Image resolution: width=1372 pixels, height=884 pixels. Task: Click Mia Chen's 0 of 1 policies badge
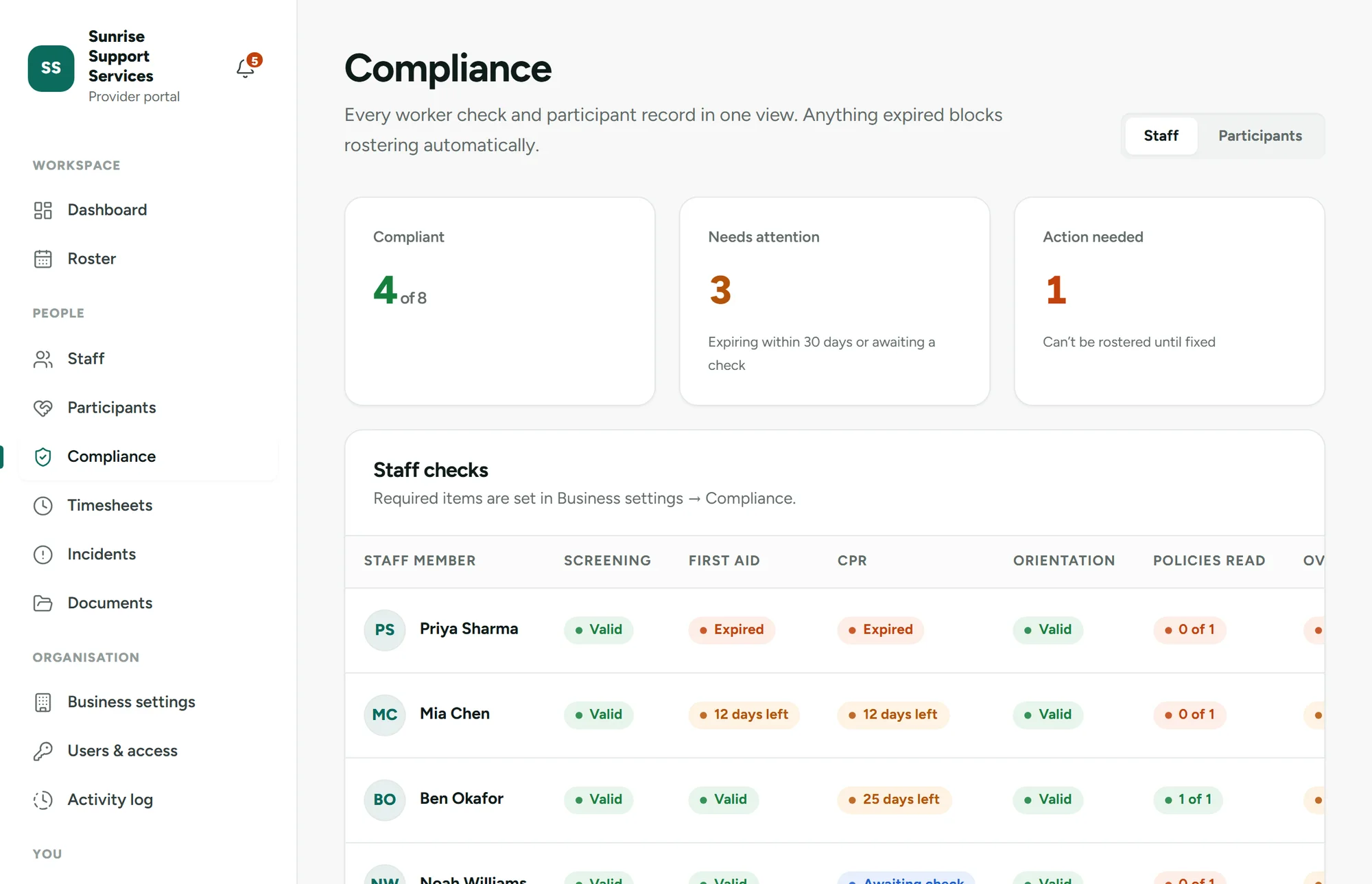pos(1189,715)
